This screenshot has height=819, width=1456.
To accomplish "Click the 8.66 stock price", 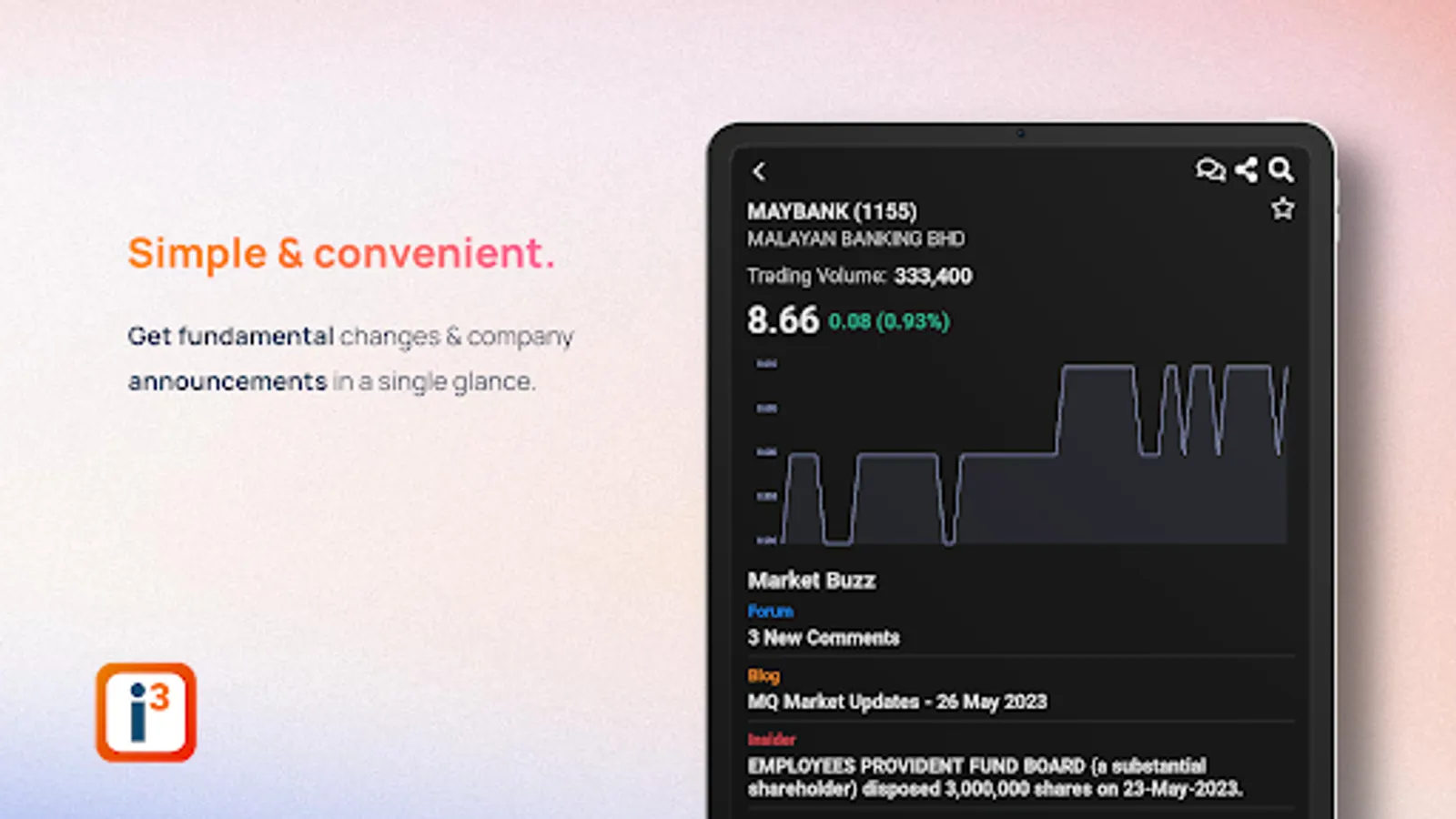I will pos(783,320).
